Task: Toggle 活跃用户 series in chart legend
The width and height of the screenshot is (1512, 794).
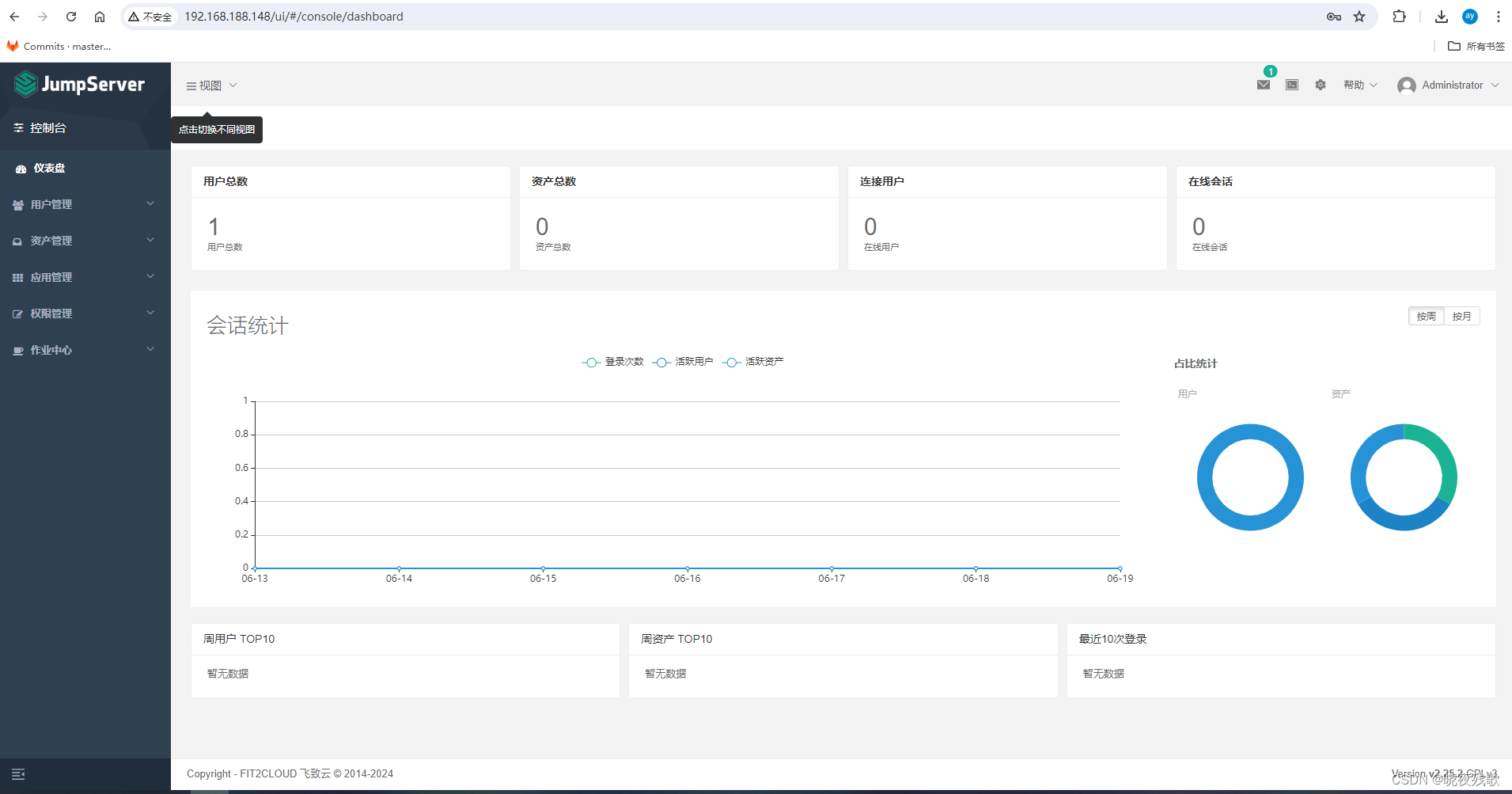Action: coord(683,362)
